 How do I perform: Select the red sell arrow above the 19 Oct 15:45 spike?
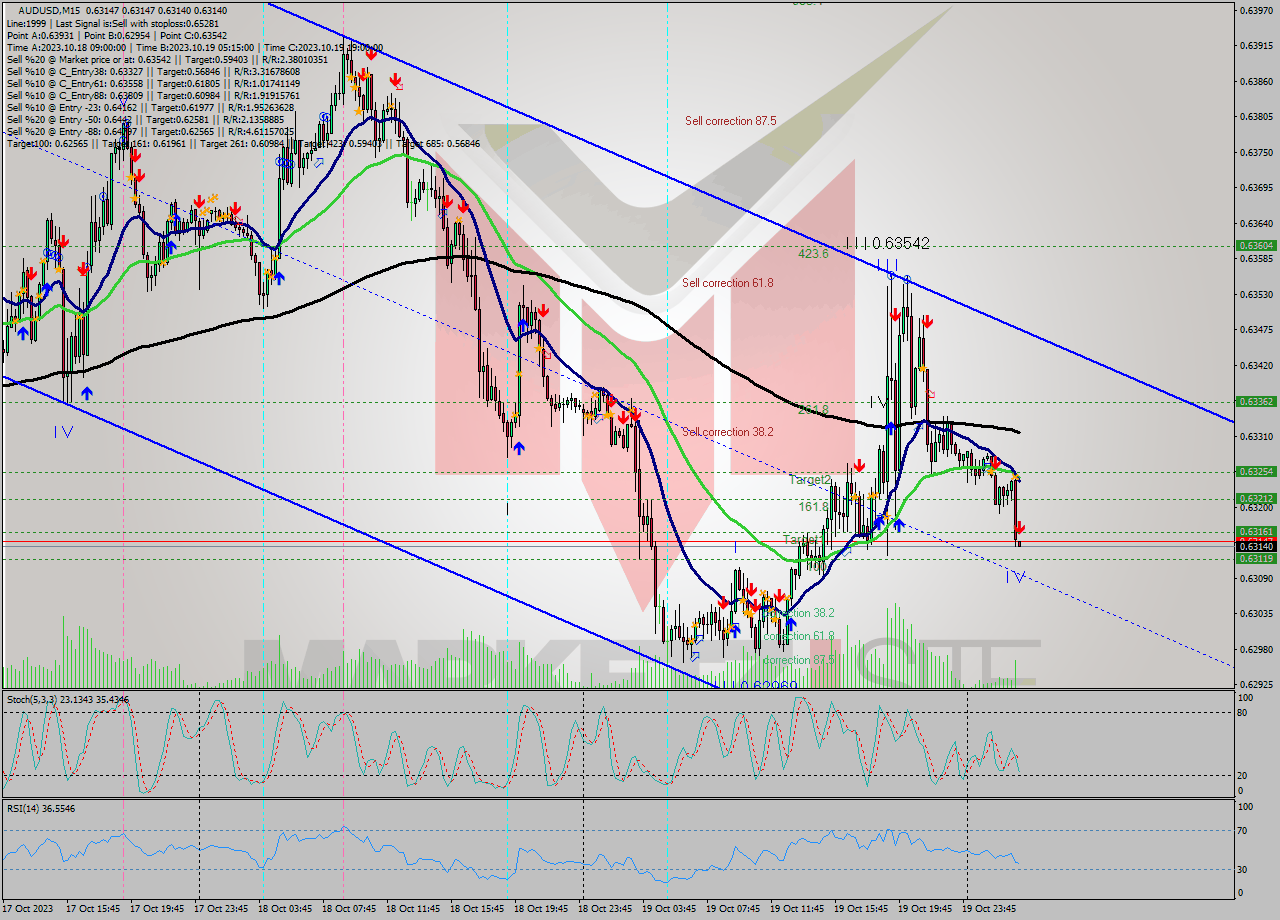click(897, 315)
